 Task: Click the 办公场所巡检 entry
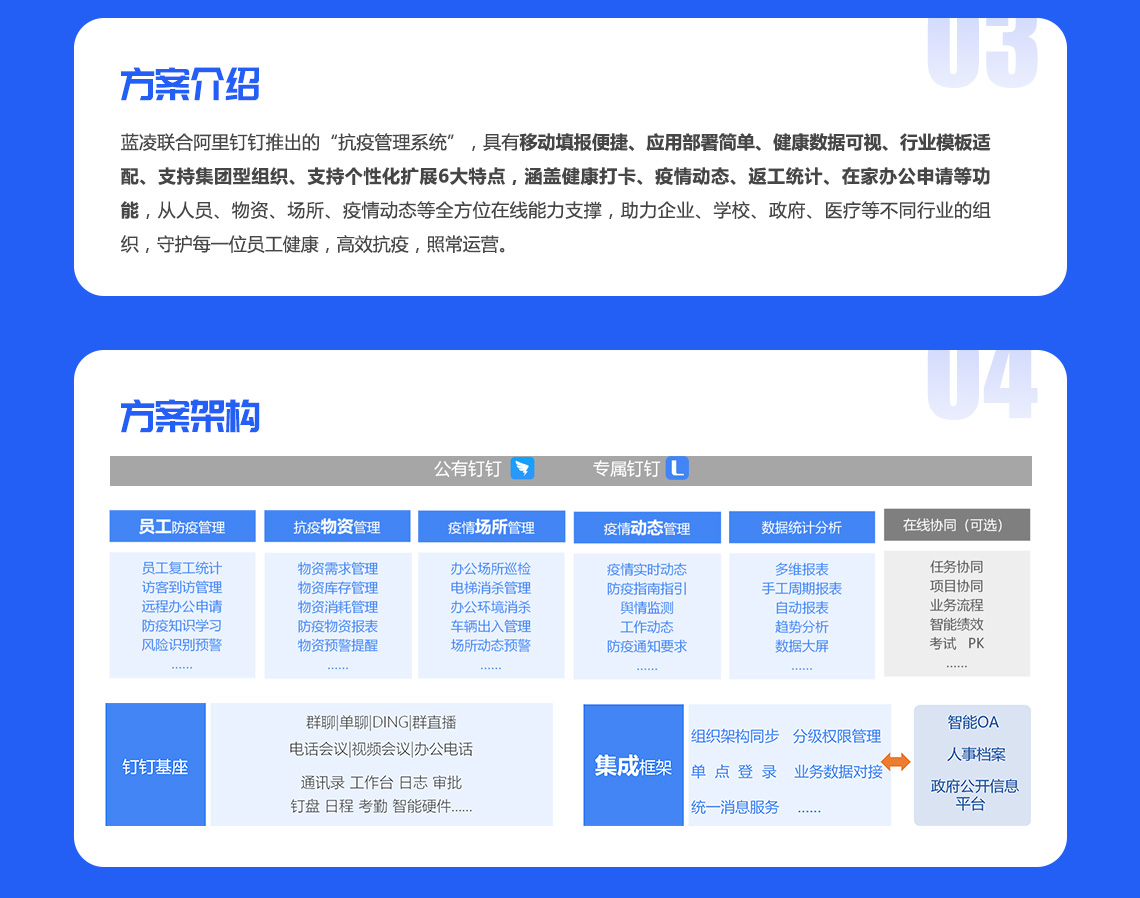(x=491, y=569)
